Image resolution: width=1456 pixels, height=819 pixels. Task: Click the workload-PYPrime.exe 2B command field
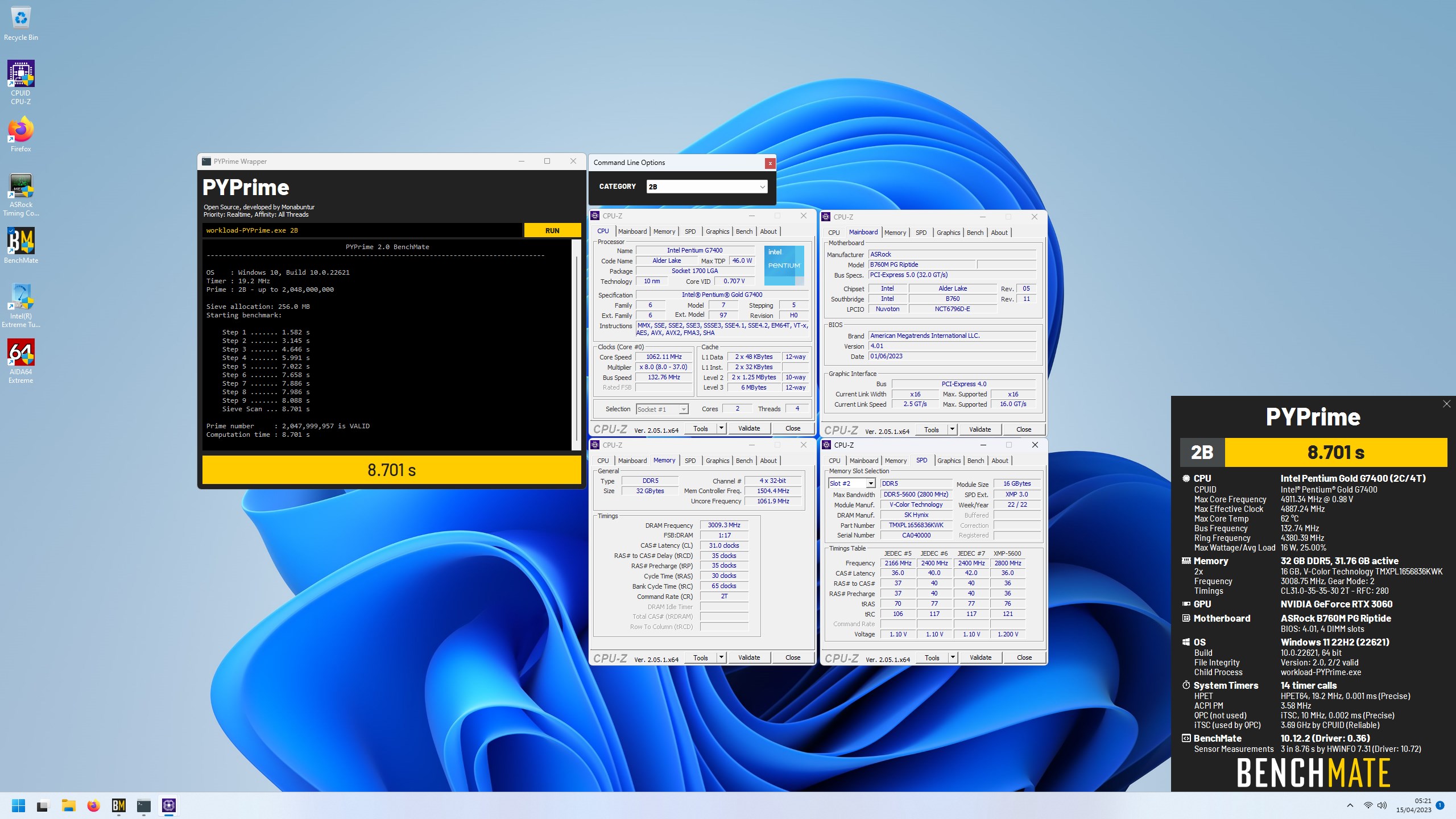pyautogui.click(x=362, y=230)
